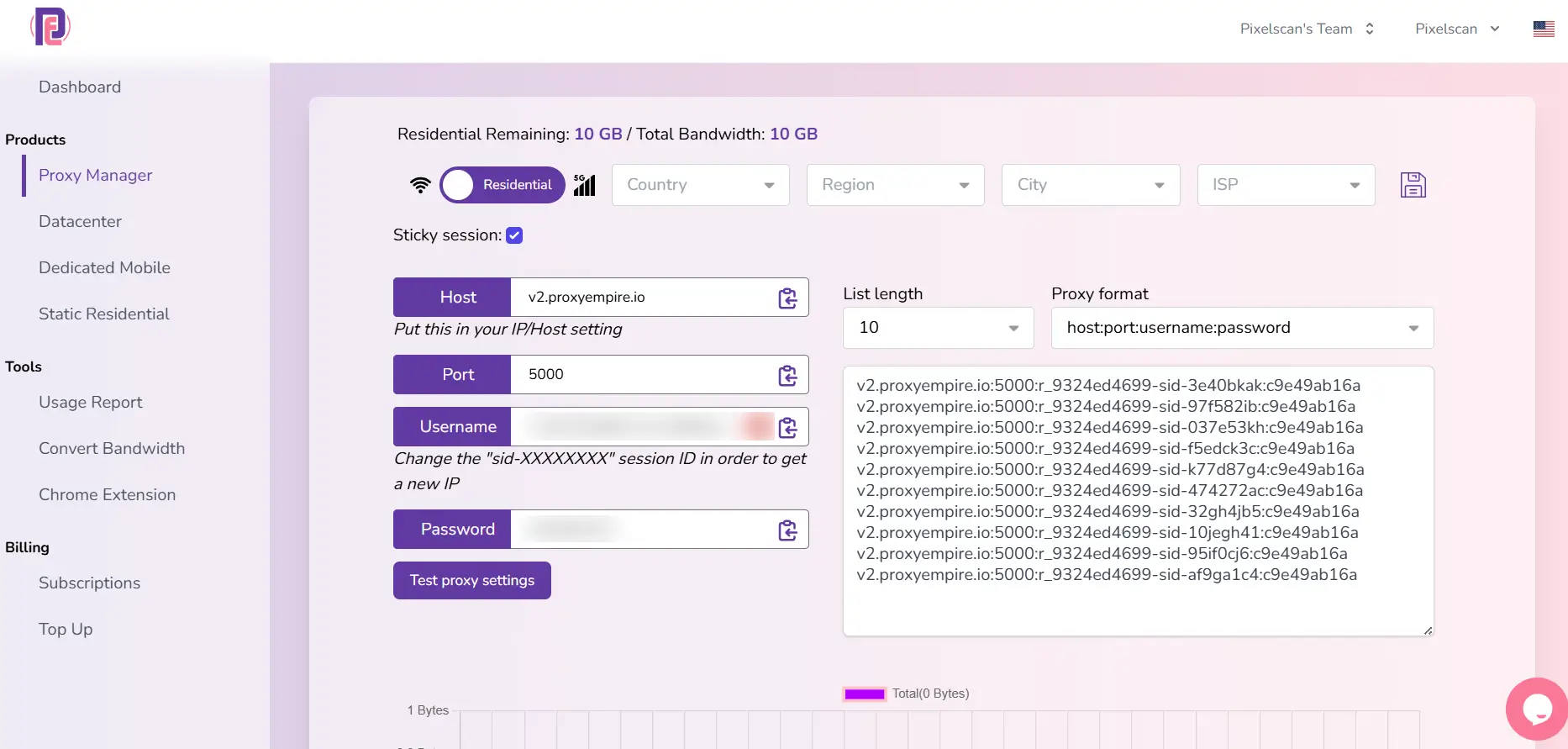This screenshot has width=1568, height=749.
Task: Click proxy line containing sid-10jegh41
Action: (x=1108, y=532)
